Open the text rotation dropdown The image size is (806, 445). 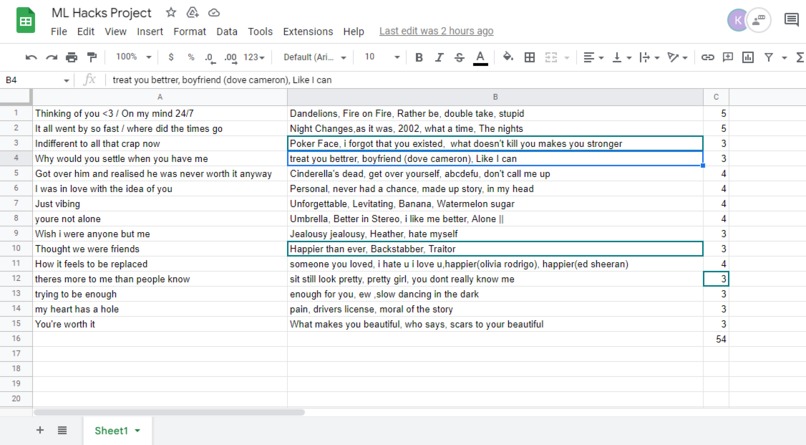click(x=677, y=58)
